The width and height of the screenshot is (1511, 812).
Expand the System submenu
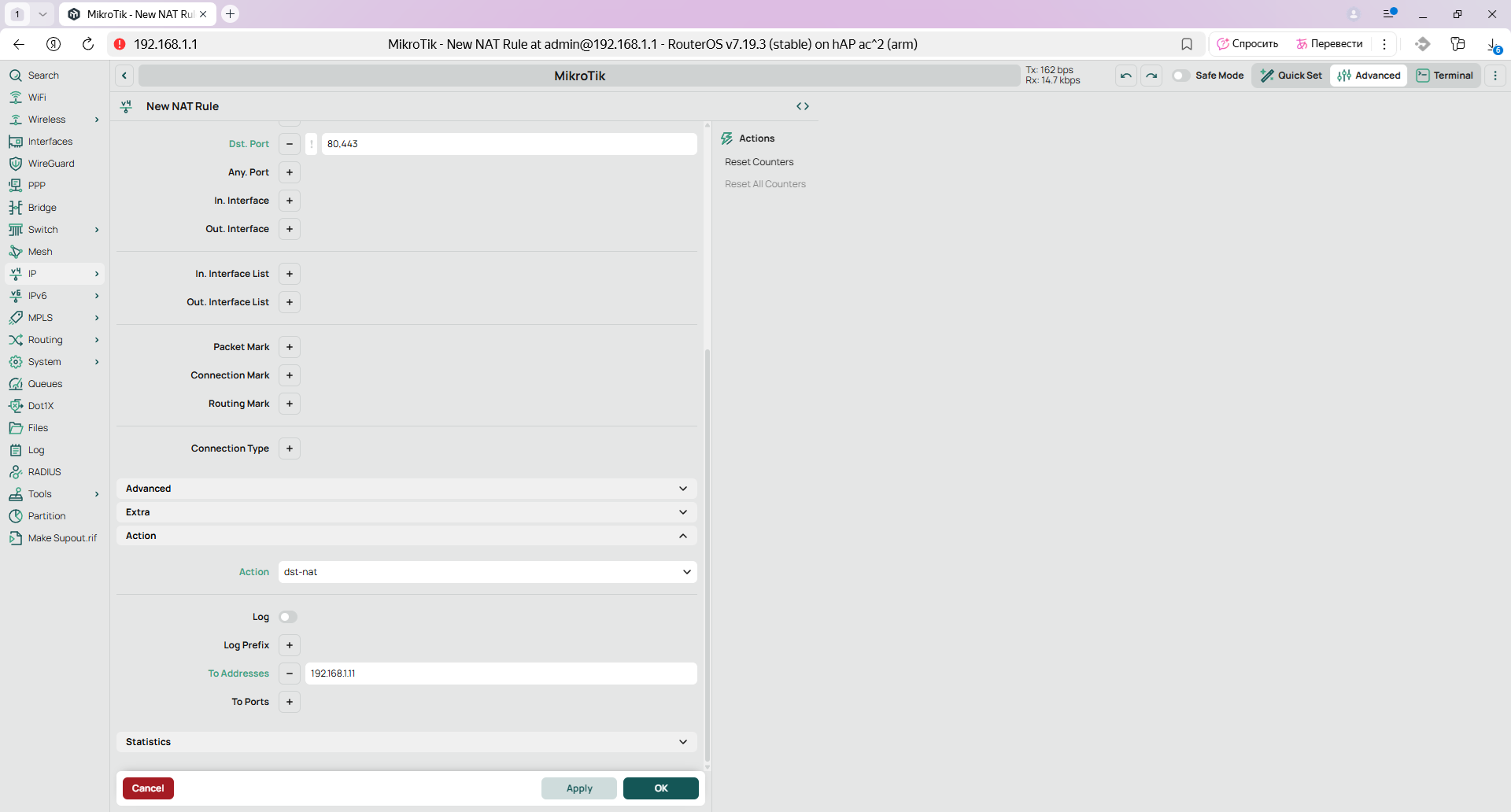tap(97, 362)
